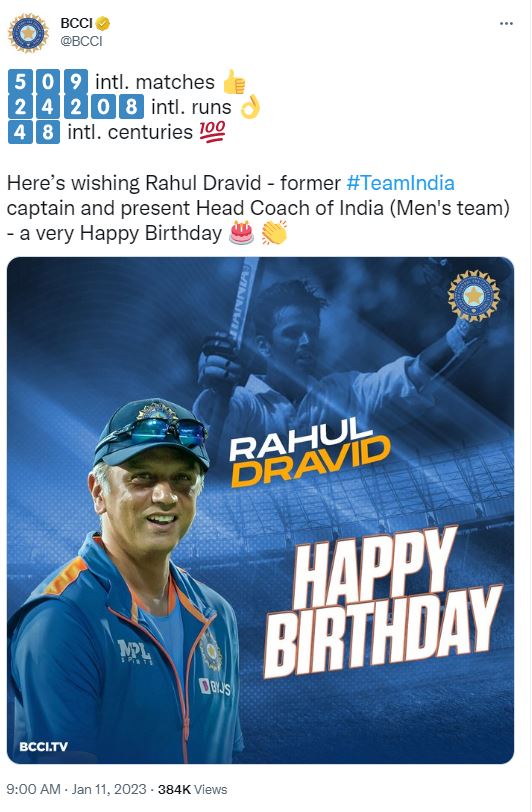This screenshot has height=812, width=532.
Task: Click the thumbs-up emoji after intl. matches
Action: (x=234, y=82)
